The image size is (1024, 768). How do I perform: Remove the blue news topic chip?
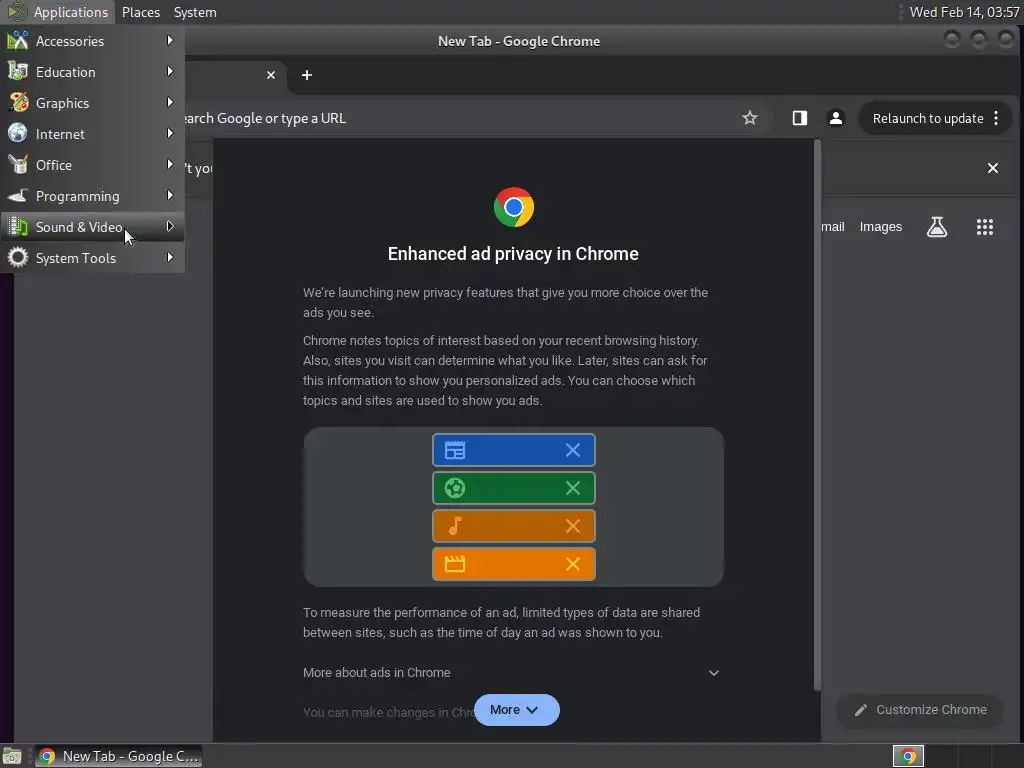(x=573, y=450)
